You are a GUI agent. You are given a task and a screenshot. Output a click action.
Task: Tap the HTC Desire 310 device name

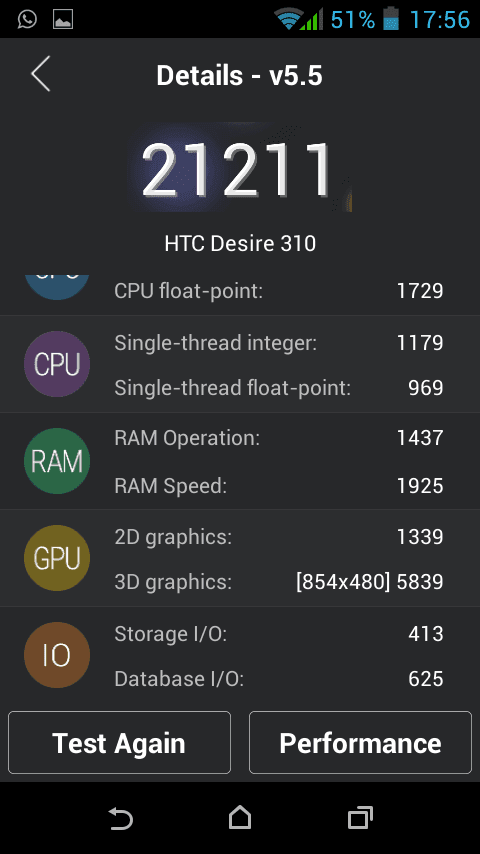point(240,243)
